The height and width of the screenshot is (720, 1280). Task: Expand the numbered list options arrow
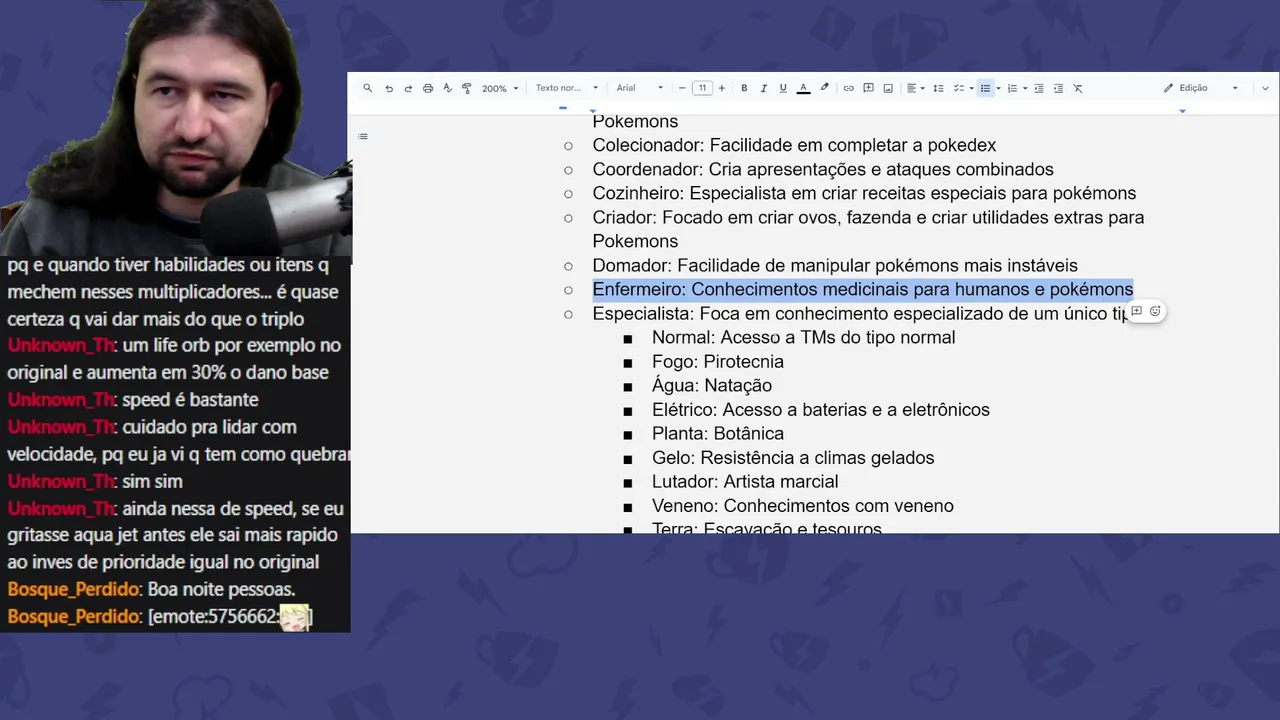(x=1025, y=88)
